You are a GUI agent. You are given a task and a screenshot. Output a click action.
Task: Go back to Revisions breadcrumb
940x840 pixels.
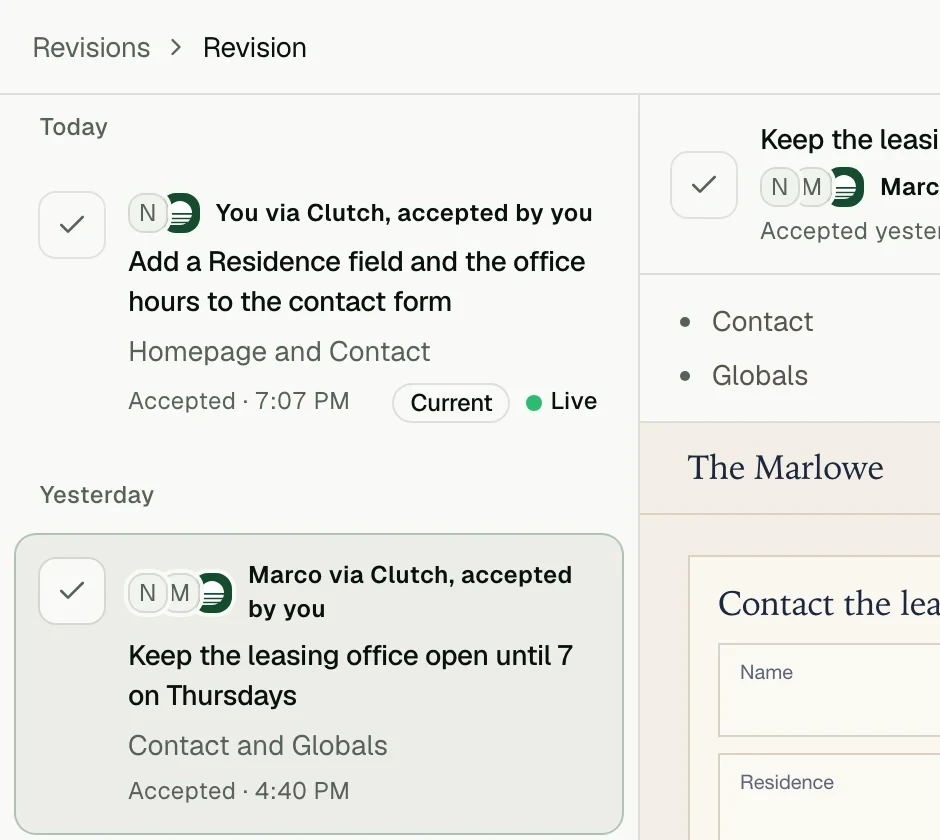pyautogui.click(x=91, y=48)
